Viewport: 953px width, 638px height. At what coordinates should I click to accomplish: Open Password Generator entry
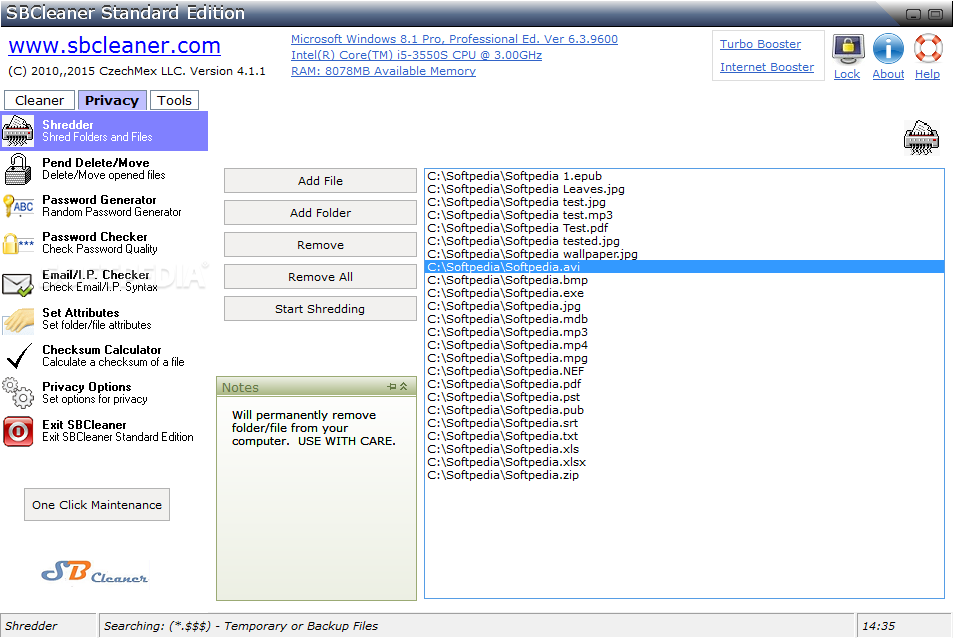(x=105, y=206)
